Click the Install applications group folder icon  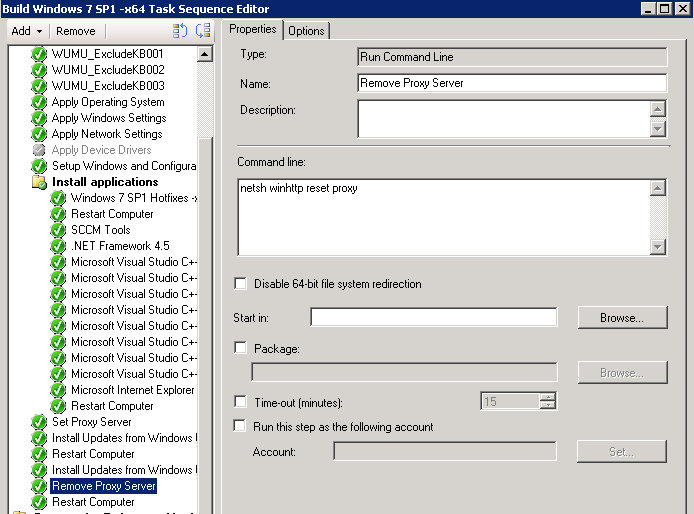[x=40, y=182]
